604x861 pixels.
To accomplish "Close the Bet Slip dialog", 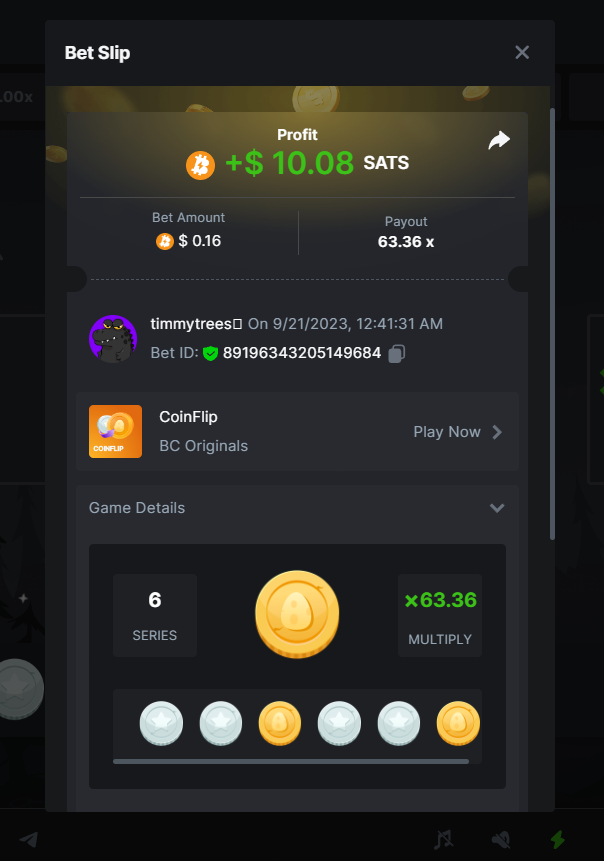I will click(x=522, y=52).
